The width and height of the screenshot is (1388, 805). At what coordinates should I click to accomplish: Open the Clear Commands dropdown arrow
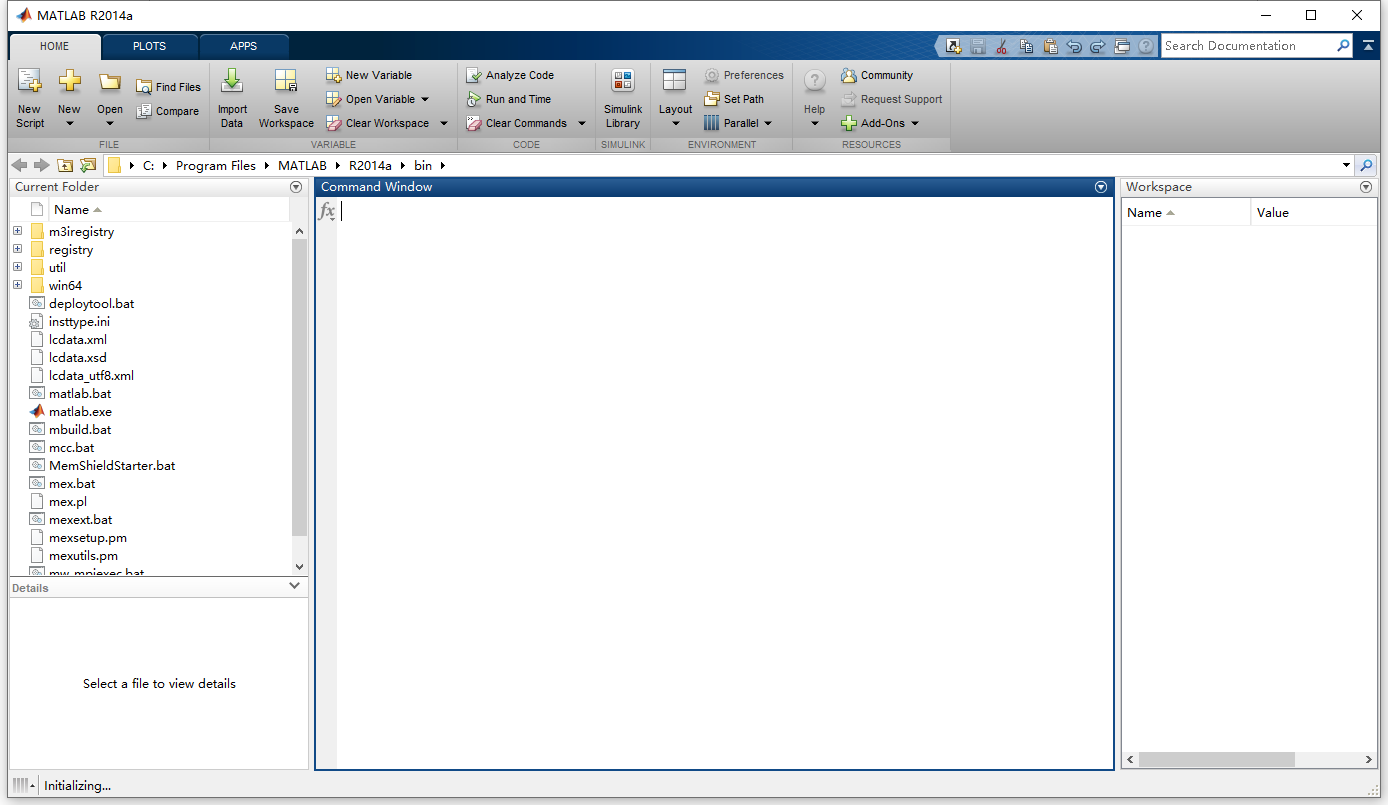tap(582, 124)
